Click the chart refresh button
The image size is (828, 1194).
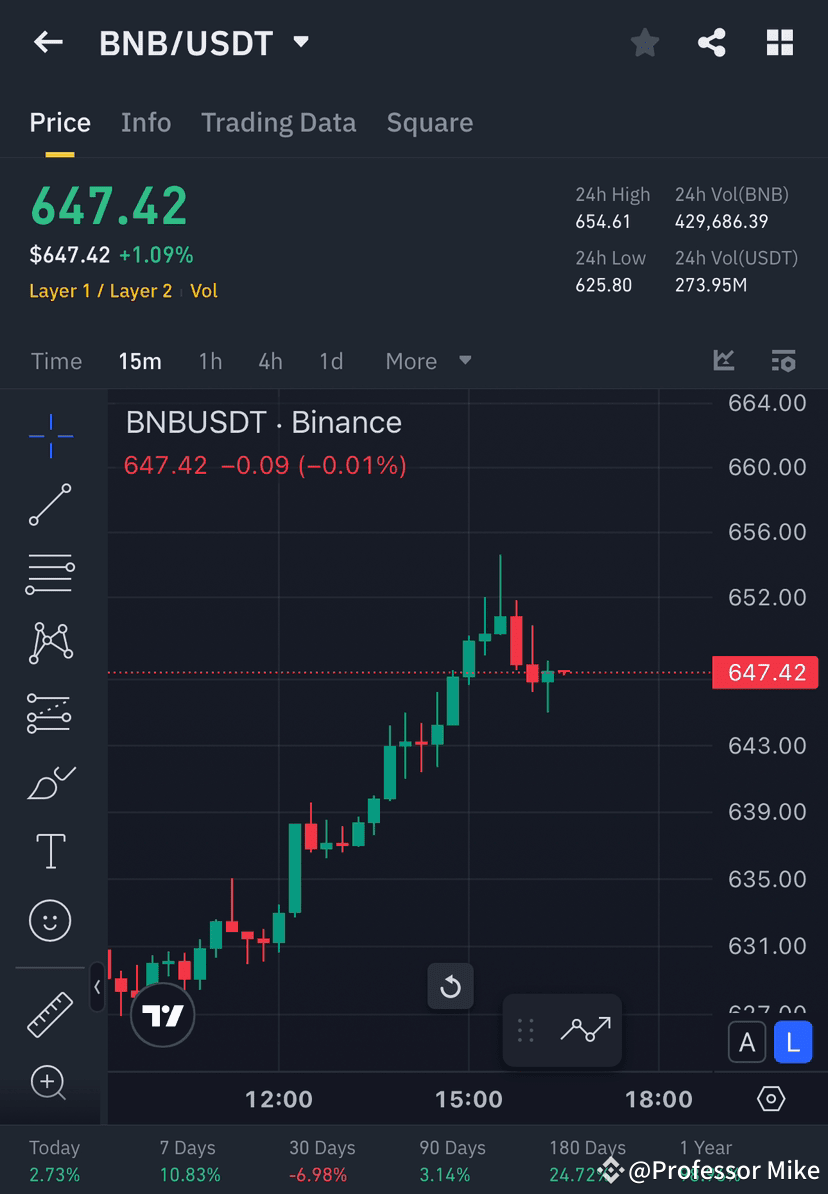coord(451,985)
